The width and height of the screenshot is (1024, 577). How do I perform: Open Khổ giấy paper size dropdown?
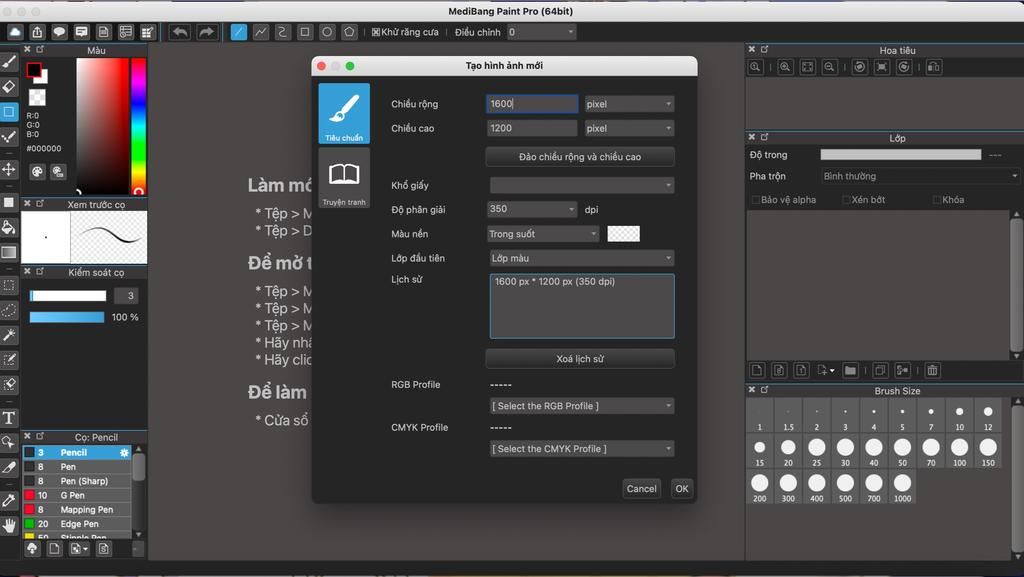coord(582,185)
